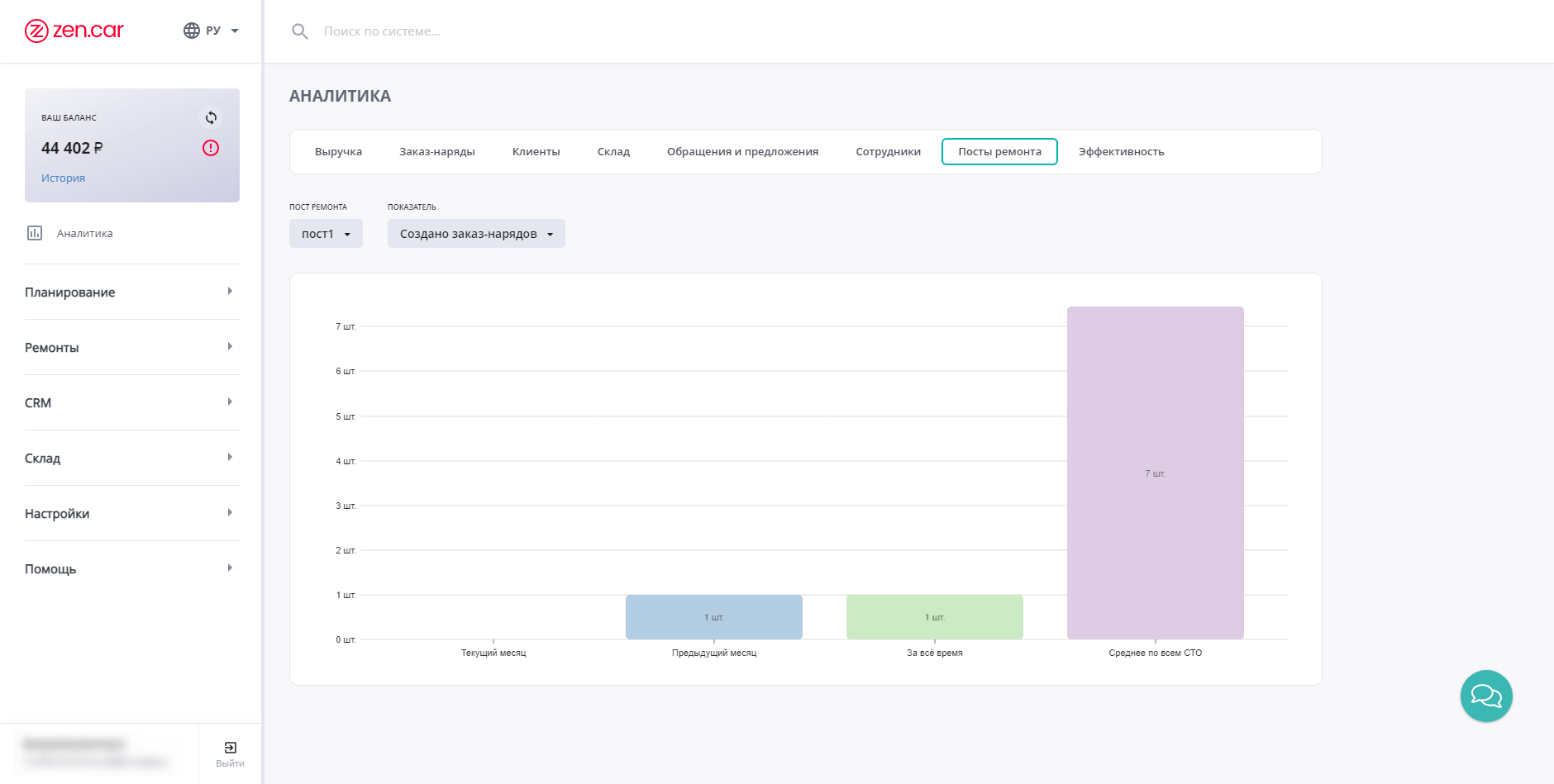This screenshot has width=1554, height=784.
Task: Switch to the Склад analytics tab
Action: pyautogui.click(x=613, y=151)
